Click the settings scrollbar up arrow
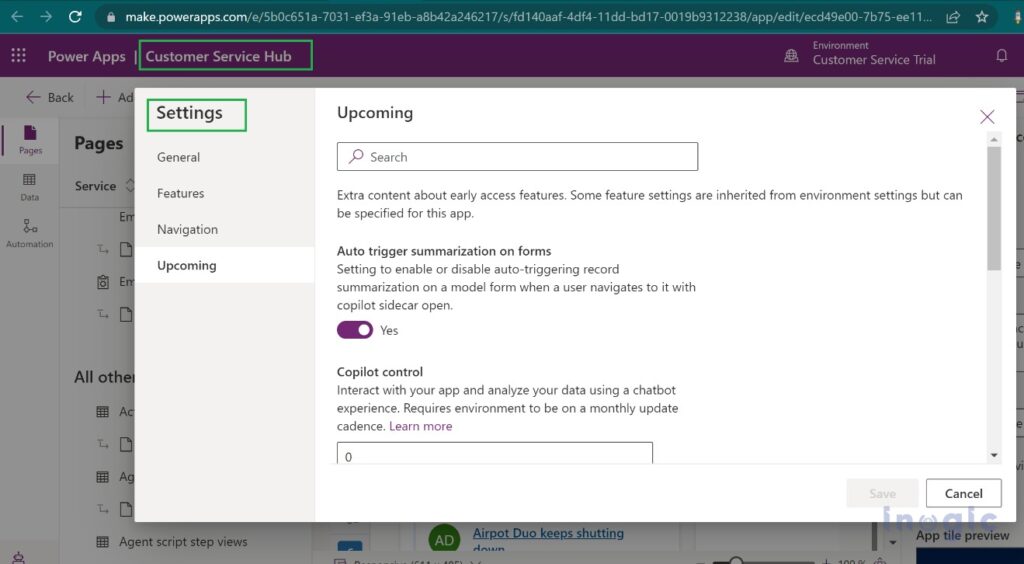This screenshot has height=564, width=1024. pos(994,138)
